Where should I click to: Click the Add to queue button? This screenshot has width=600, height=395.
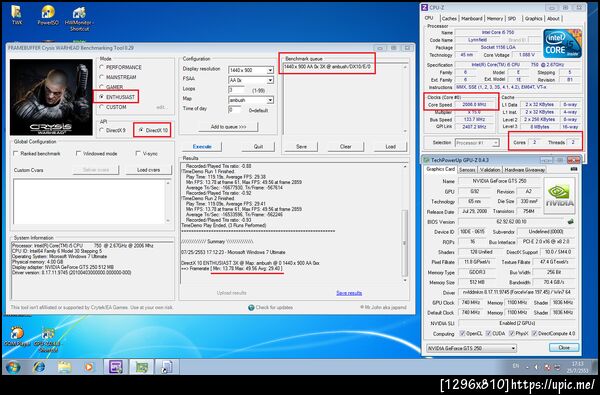click(x=228, y=127)
